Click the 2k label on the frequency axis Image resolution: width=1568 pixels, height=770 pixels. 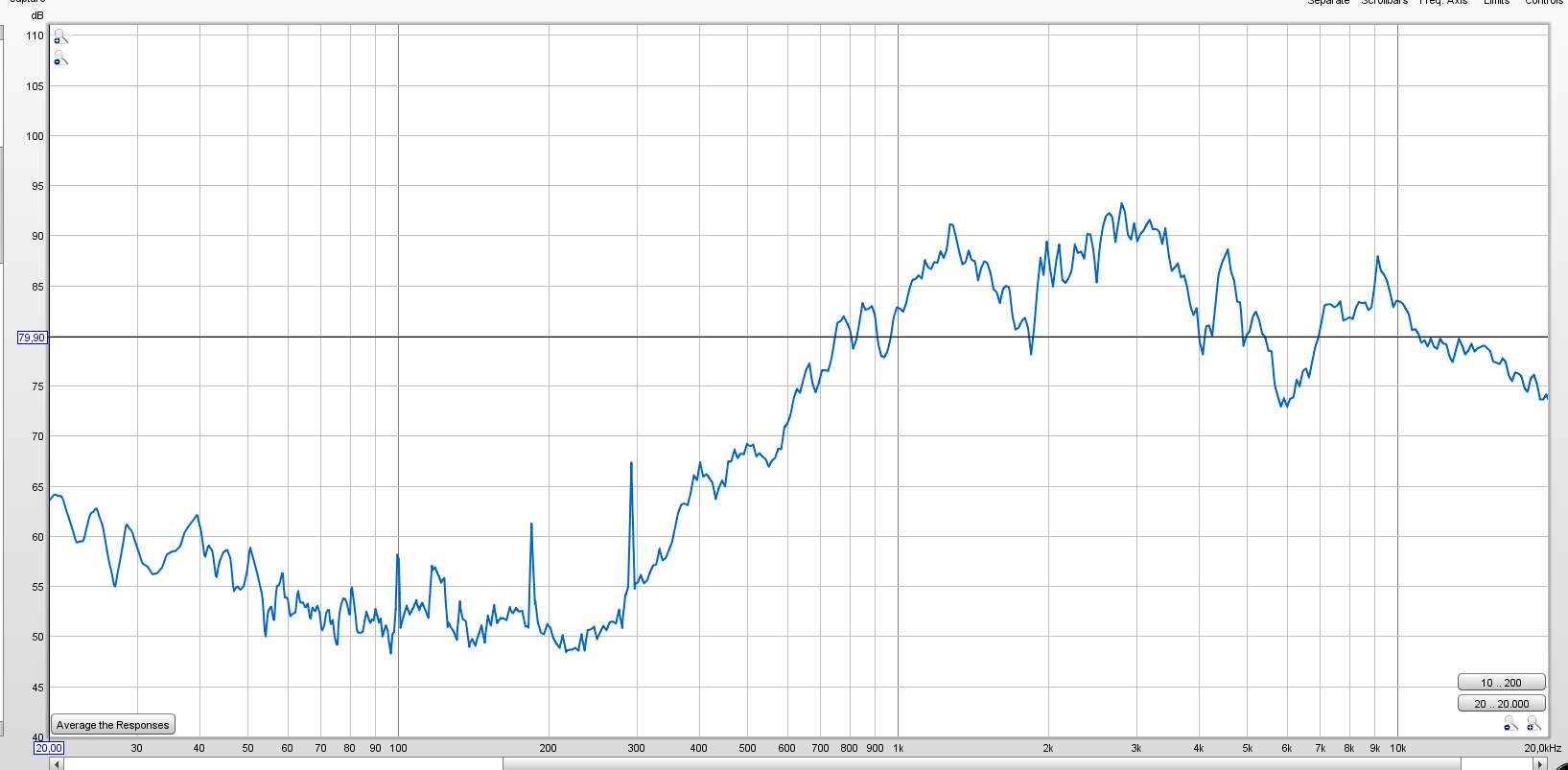pyautogui.click(x=1048, y=748)
